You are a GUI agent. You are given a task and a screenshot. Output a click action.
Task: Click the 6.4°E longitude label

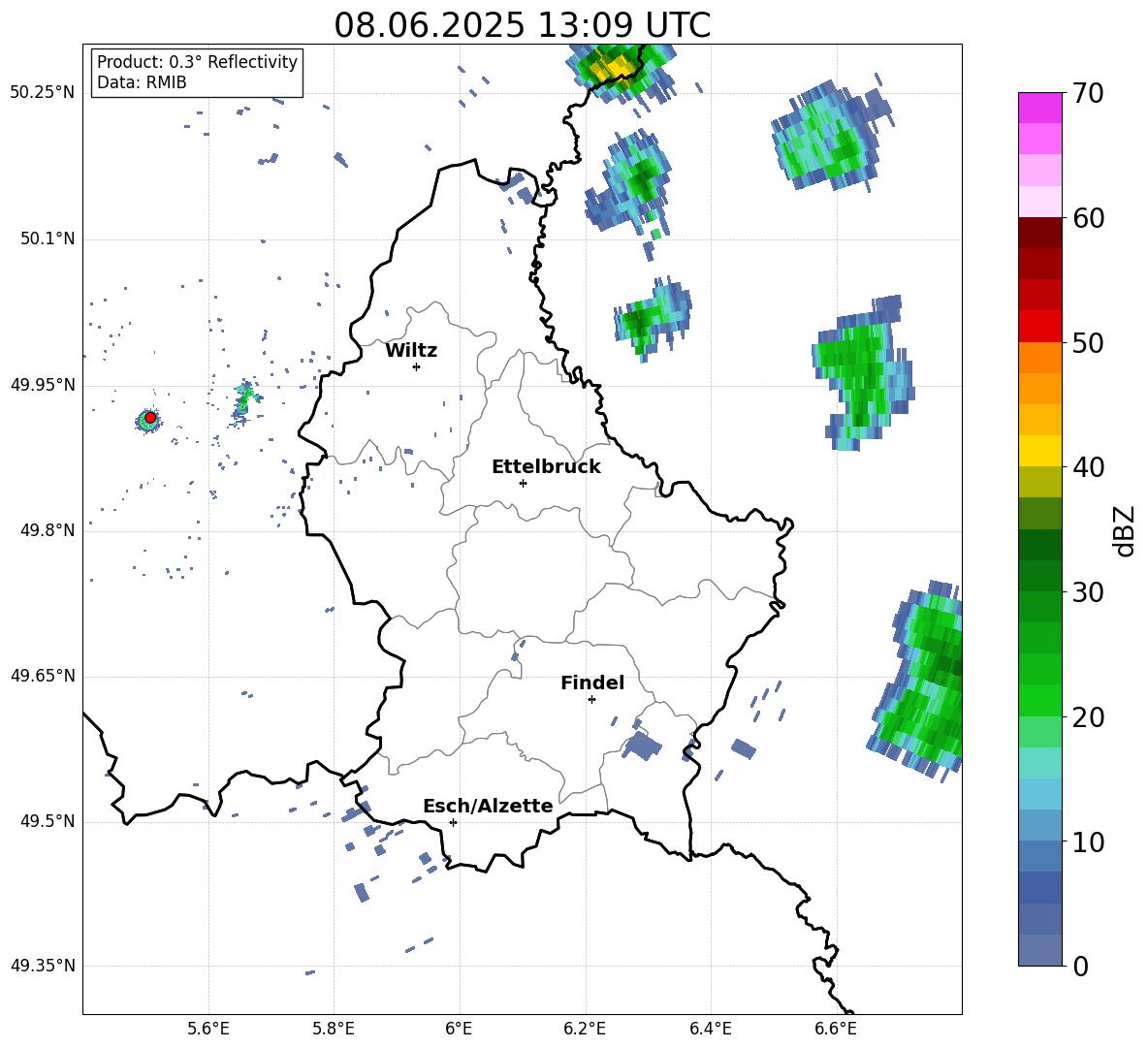(x=710, y=1029)
